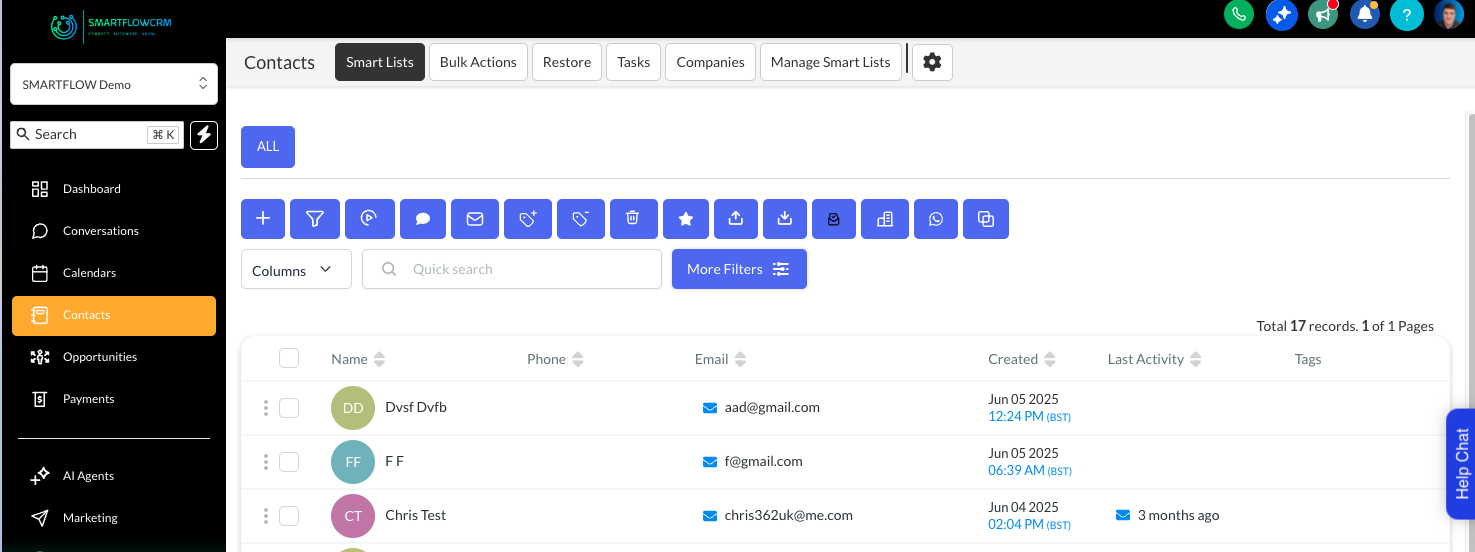Screen dimensions: 1475x552
Task: Click inside the Quick search field
Action: coord(512,269)
